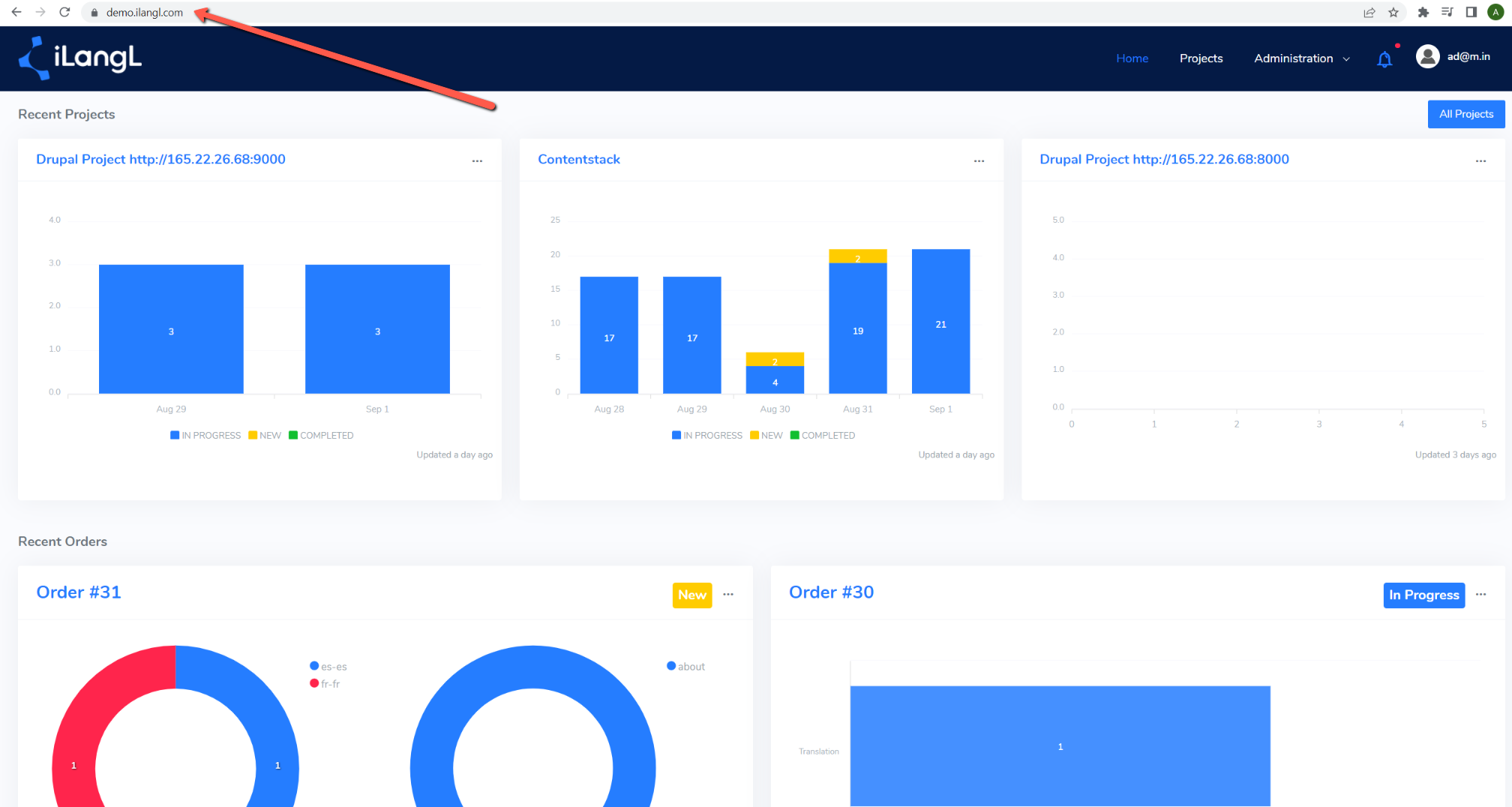Open the more options menu for Contentstack card
Screen dimensions: 1512x807
tap(979, 160)
